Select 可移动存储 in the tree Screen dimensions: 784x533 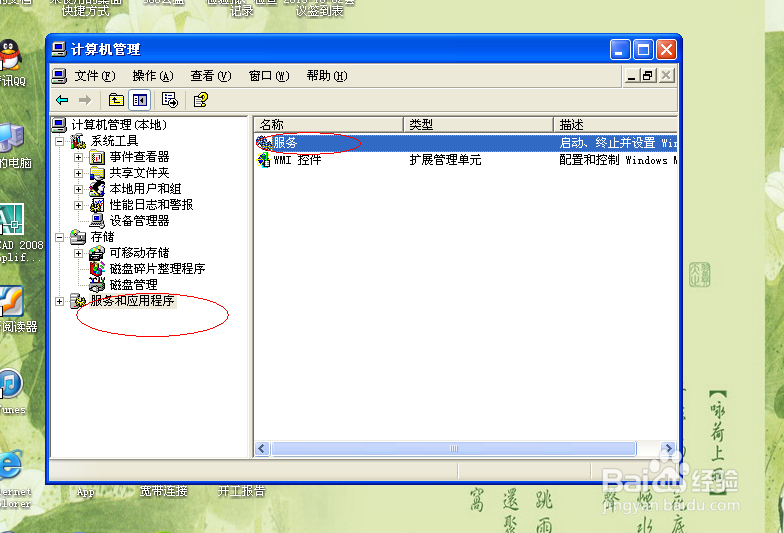tap(139, 253)
